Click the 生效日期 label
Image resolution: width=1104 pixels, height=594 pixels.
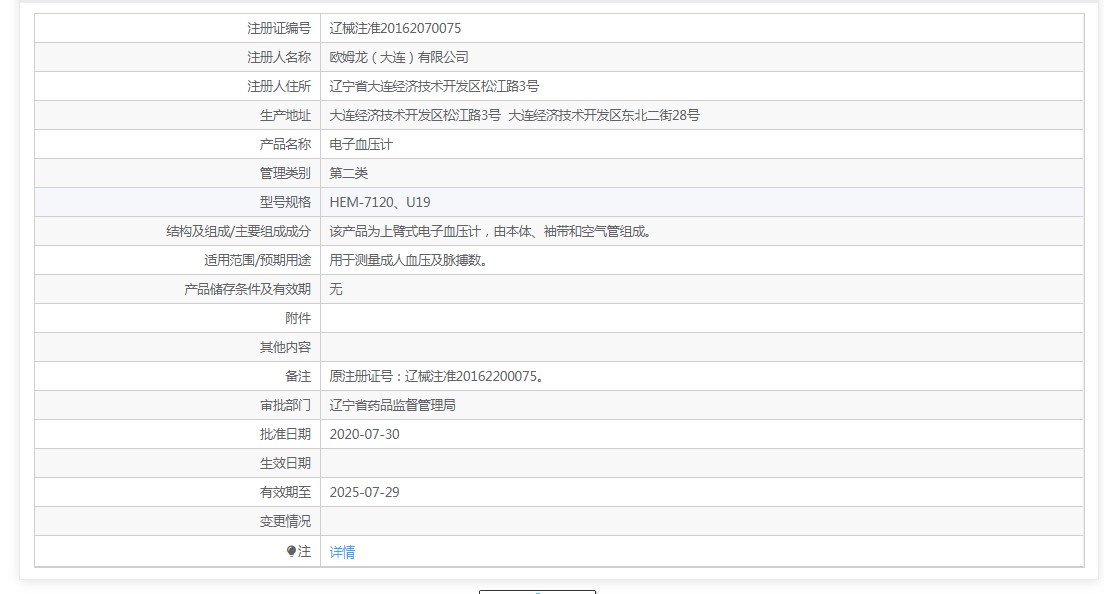point(285,463)
